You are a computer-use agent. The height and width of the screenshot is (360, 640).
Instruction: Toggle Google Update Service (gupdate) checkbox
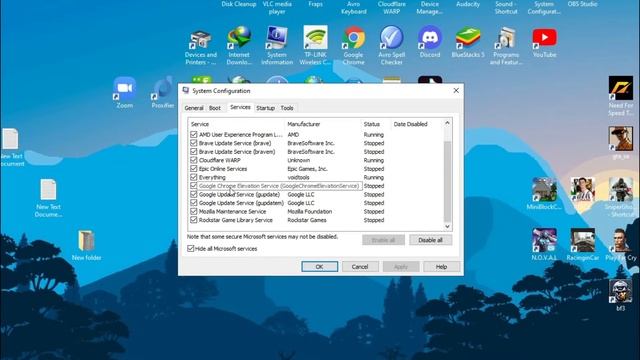193,194
